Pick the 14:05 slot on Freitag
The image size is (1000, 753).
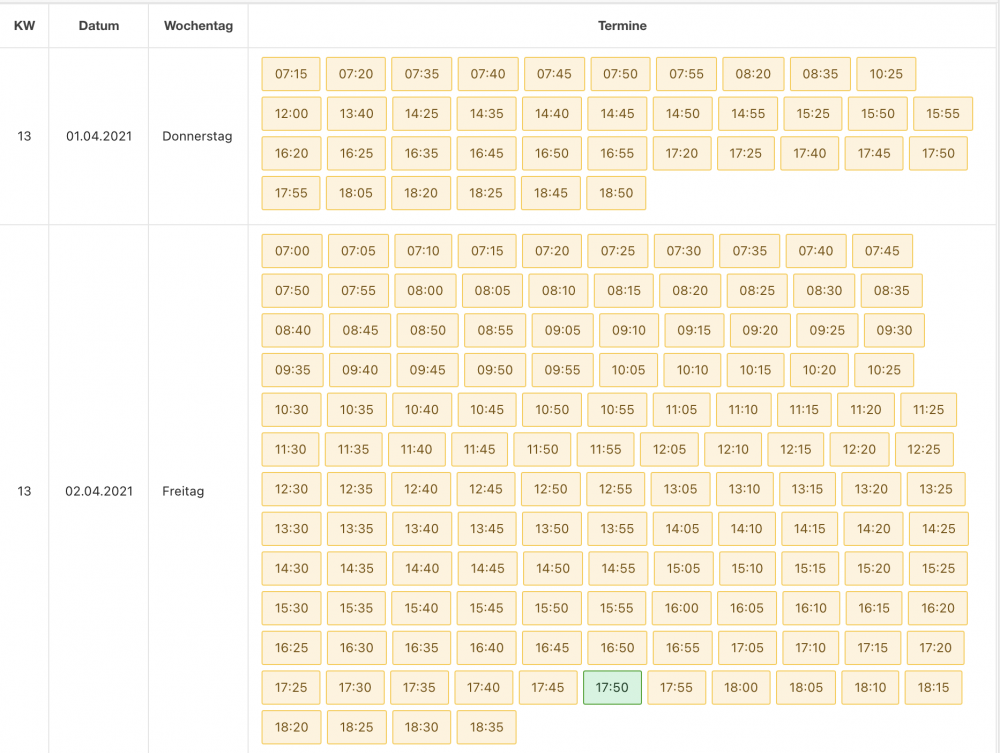tap(682, 529)
